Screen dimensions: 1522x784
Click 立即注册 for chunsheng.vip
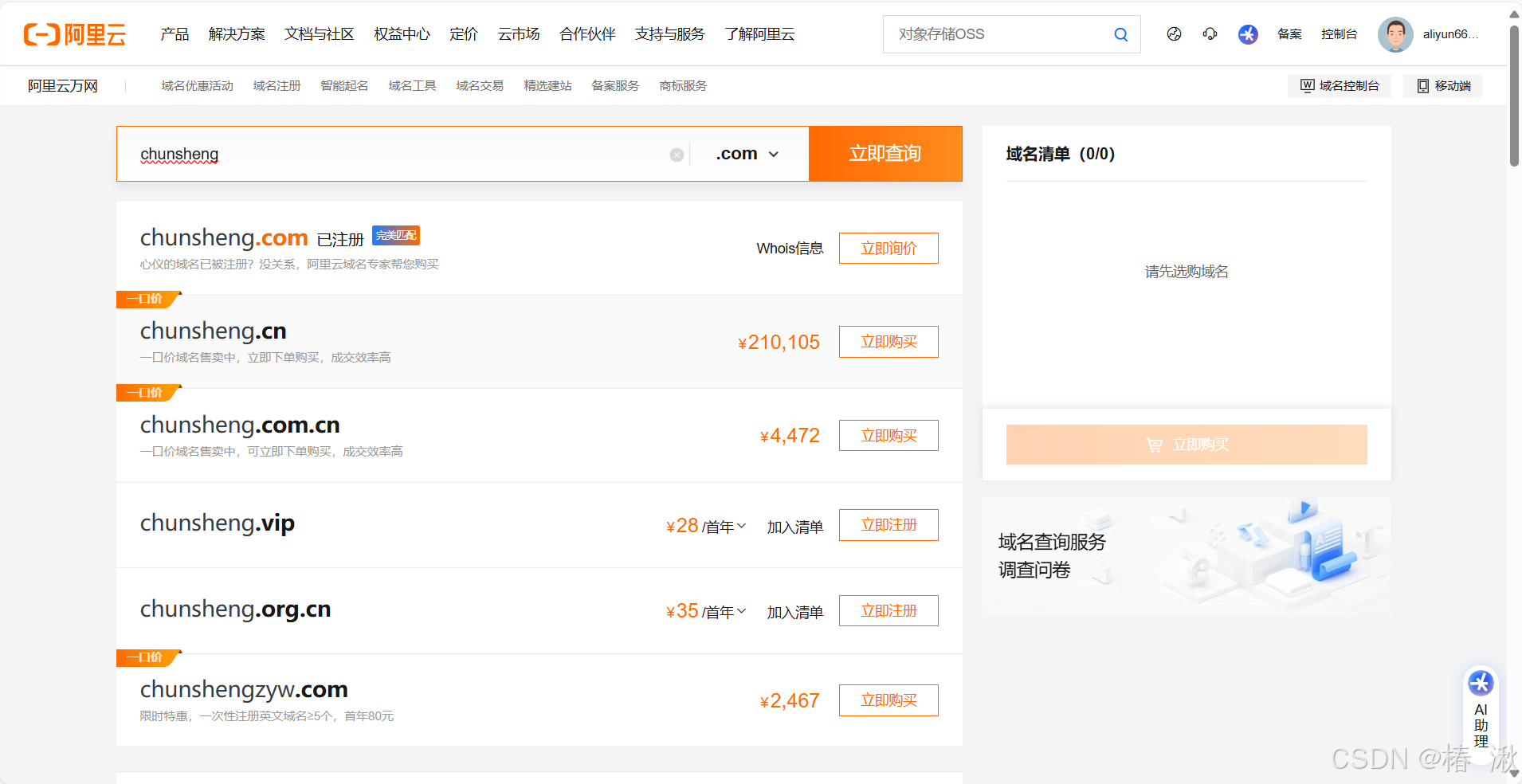(x=888, y=525)
